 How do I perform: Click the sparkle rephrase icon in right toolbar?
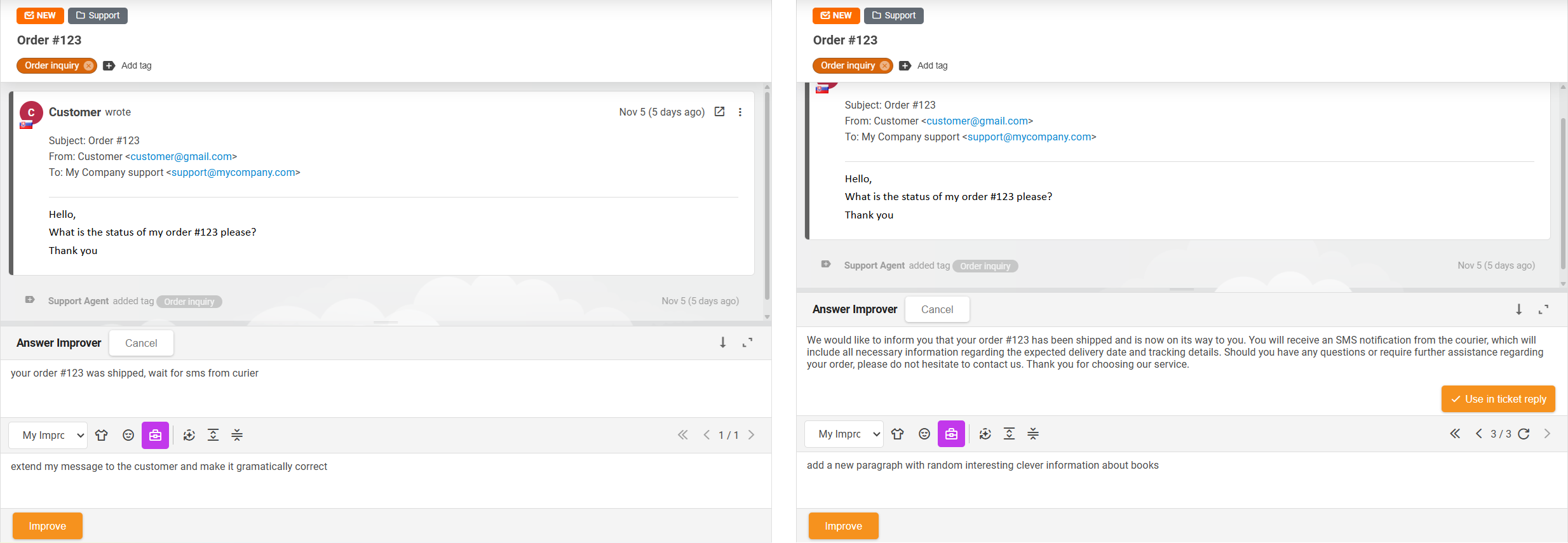click(x=985, y=434)
